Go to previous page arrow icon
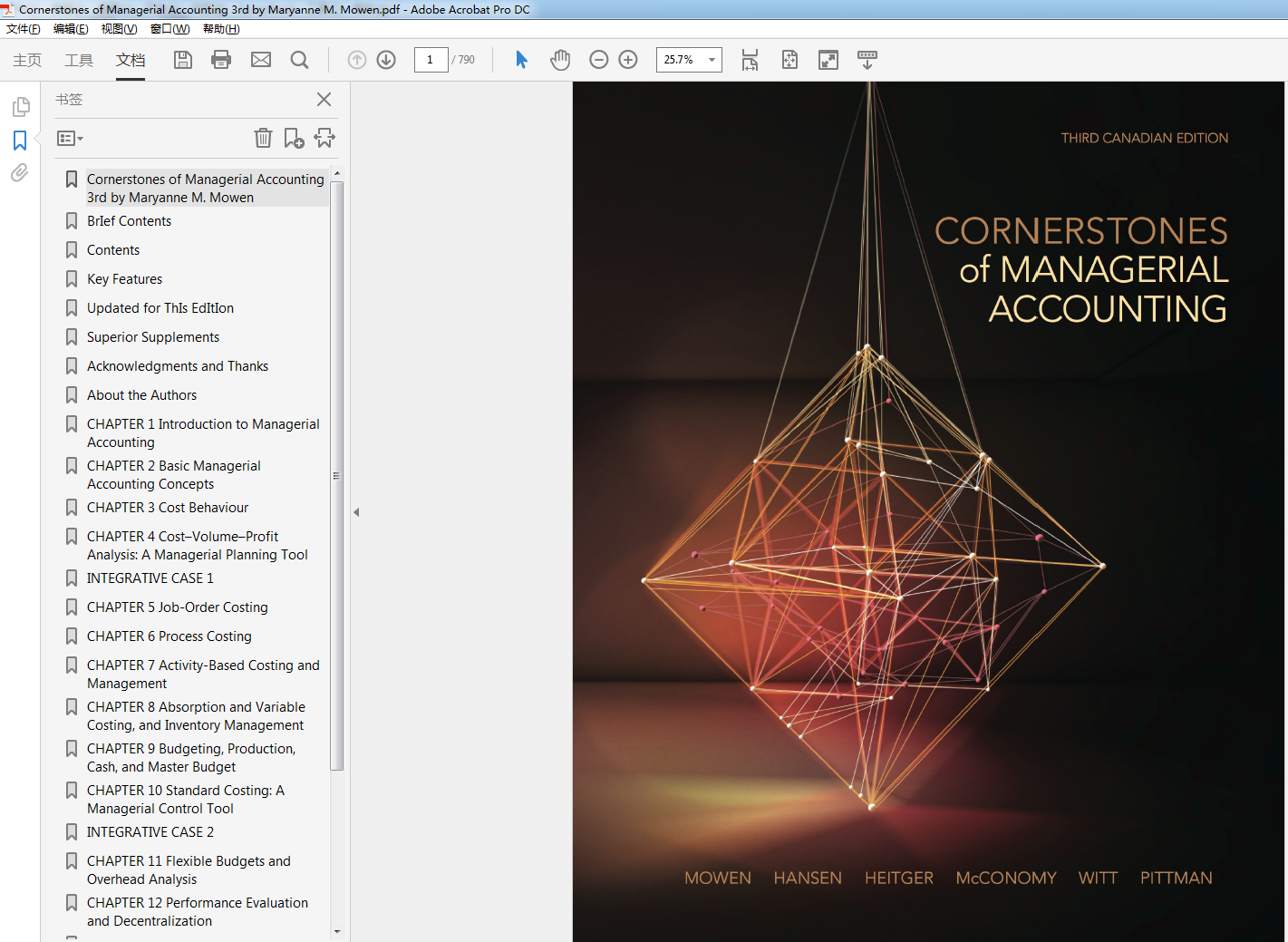The image size is (1288, 942). pos(357,60)
